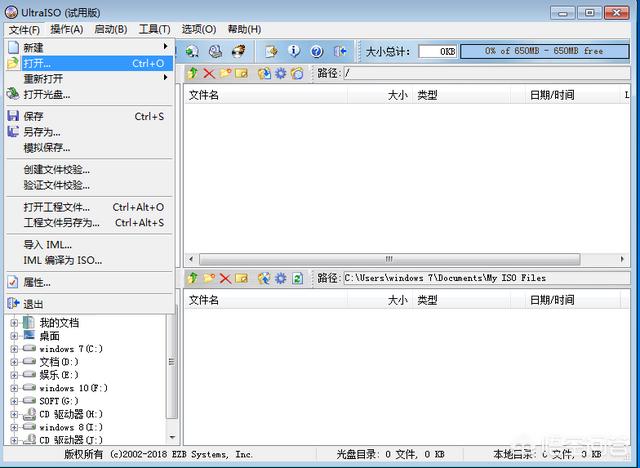Click the 0KB total size field
Screen dimensions: 640x468
pos(438,51)
